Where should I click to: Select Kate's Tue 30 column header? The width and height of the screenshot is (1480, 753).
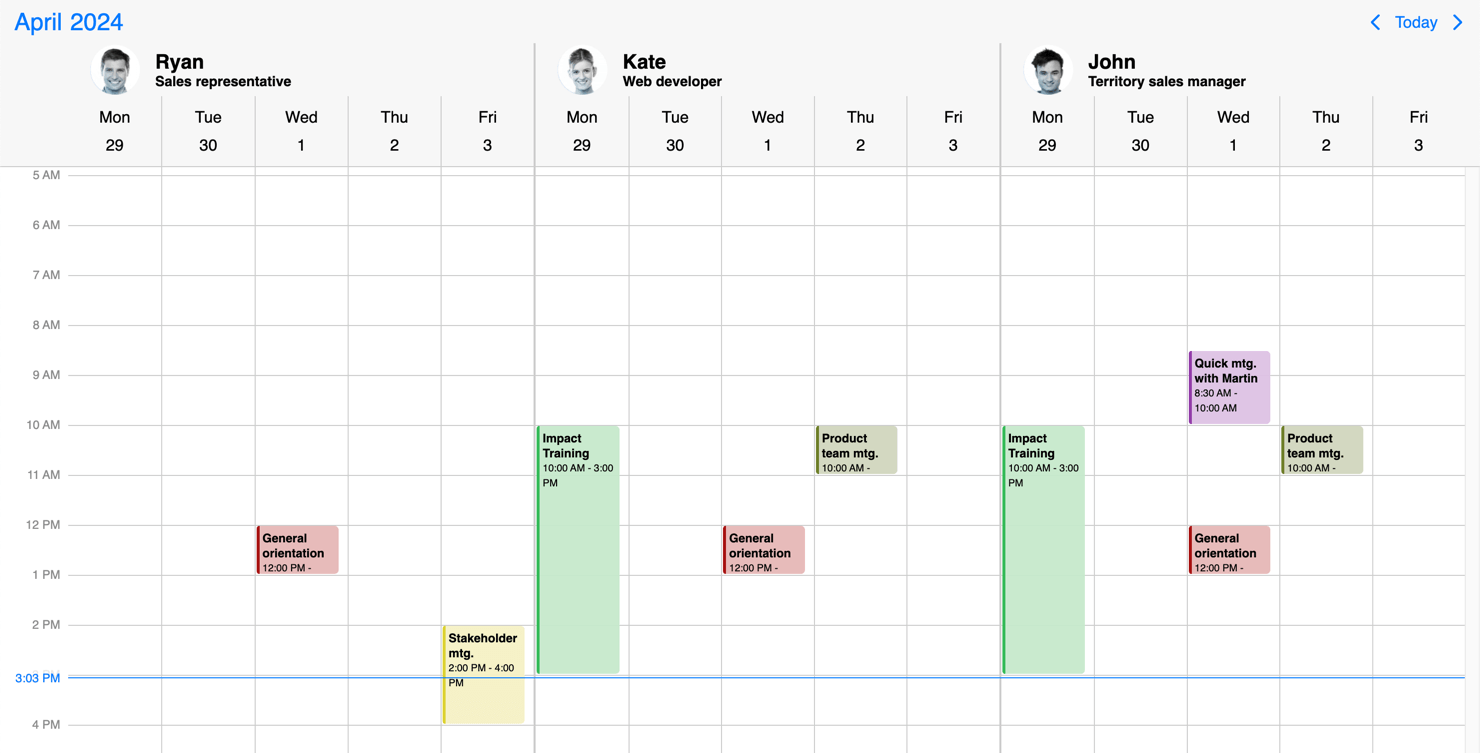click(x=675, y=131)
